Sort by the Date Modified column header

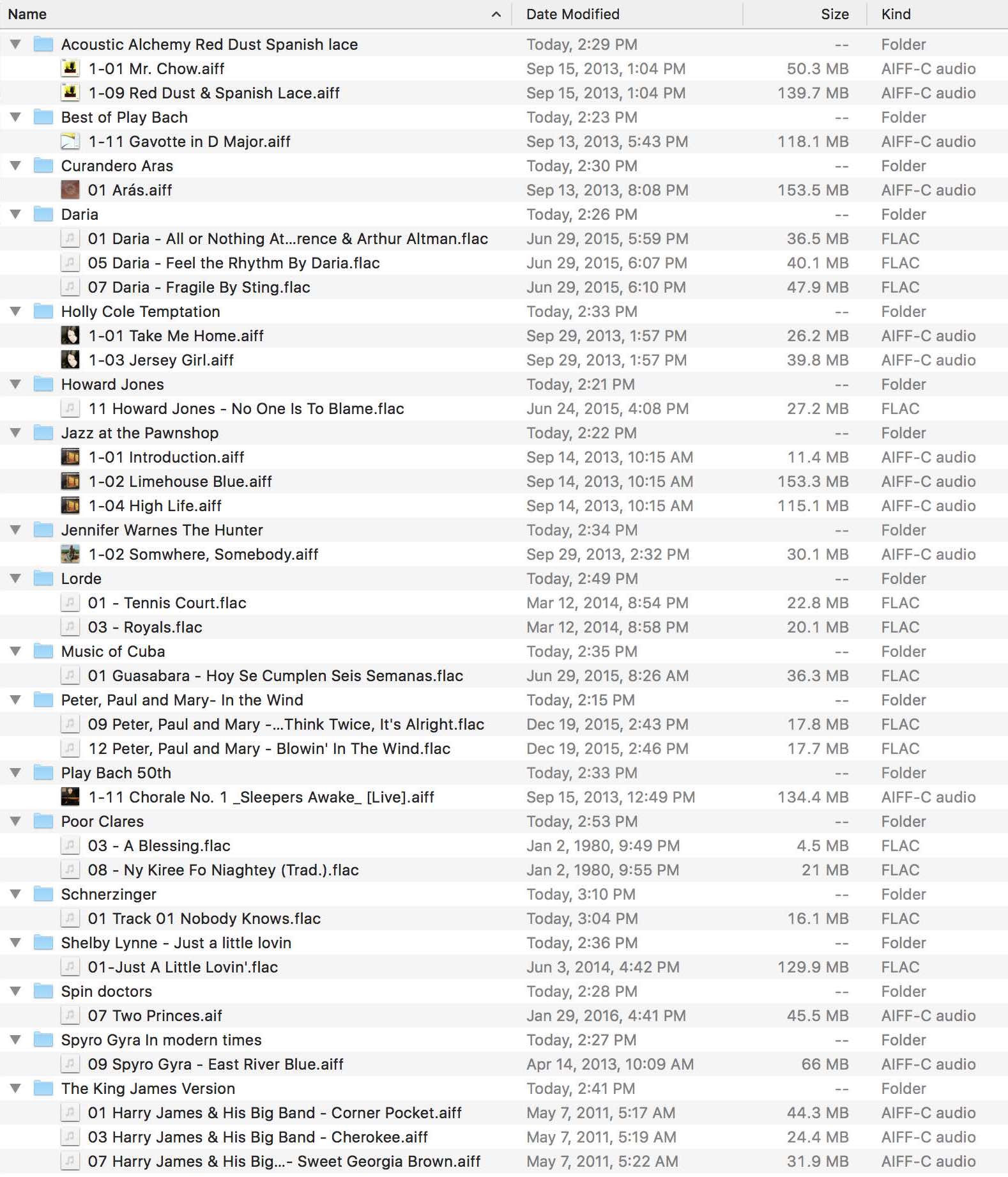pyautogui.click(x=627, y=14)
